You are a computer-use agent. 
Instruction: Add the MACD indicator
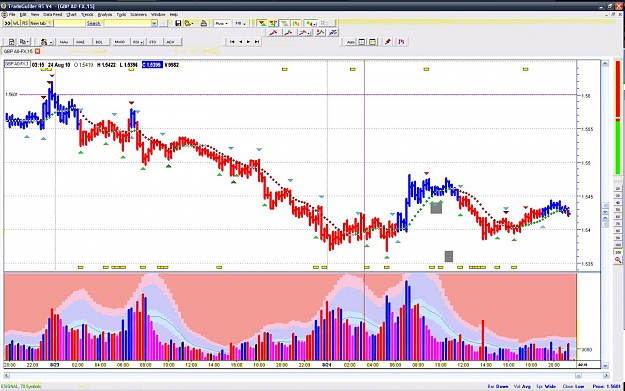120,42
